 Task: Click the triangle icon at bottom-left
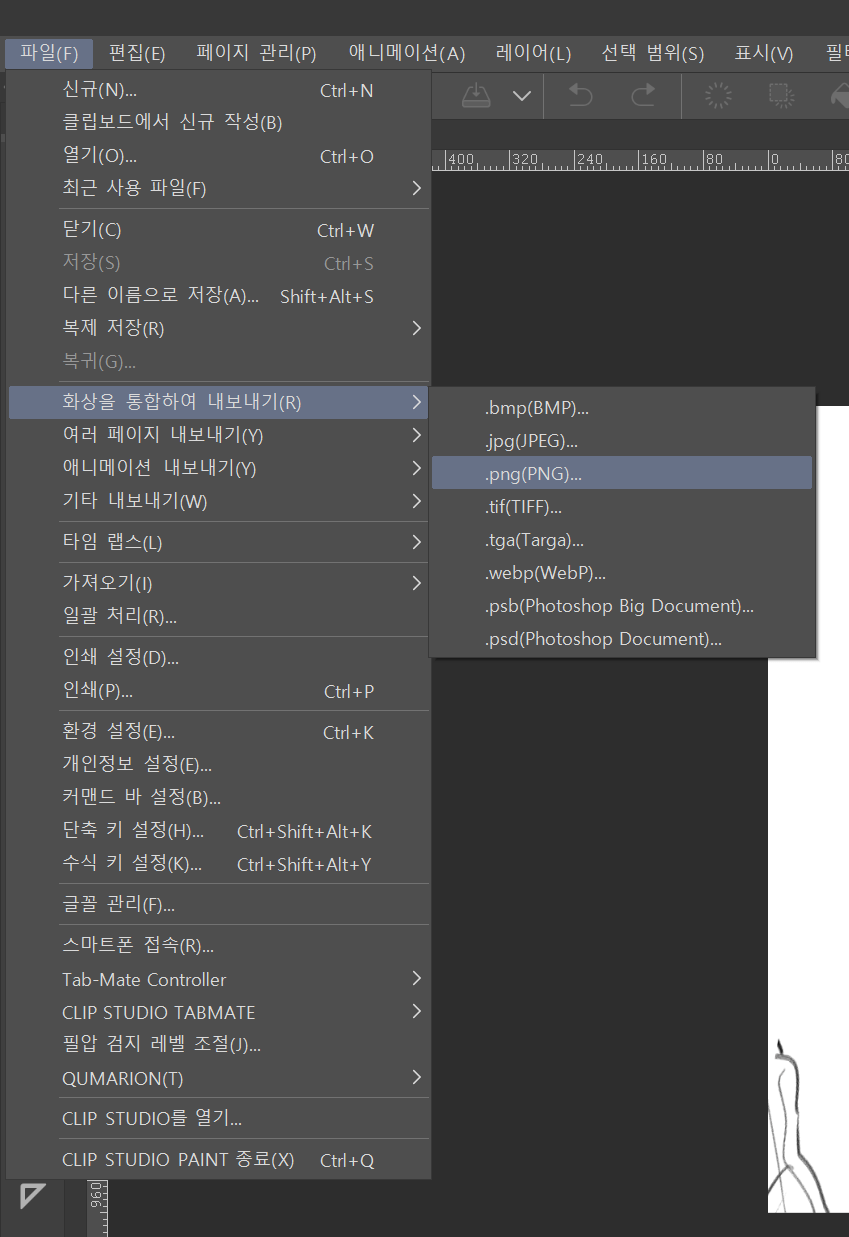(33, 1195)
